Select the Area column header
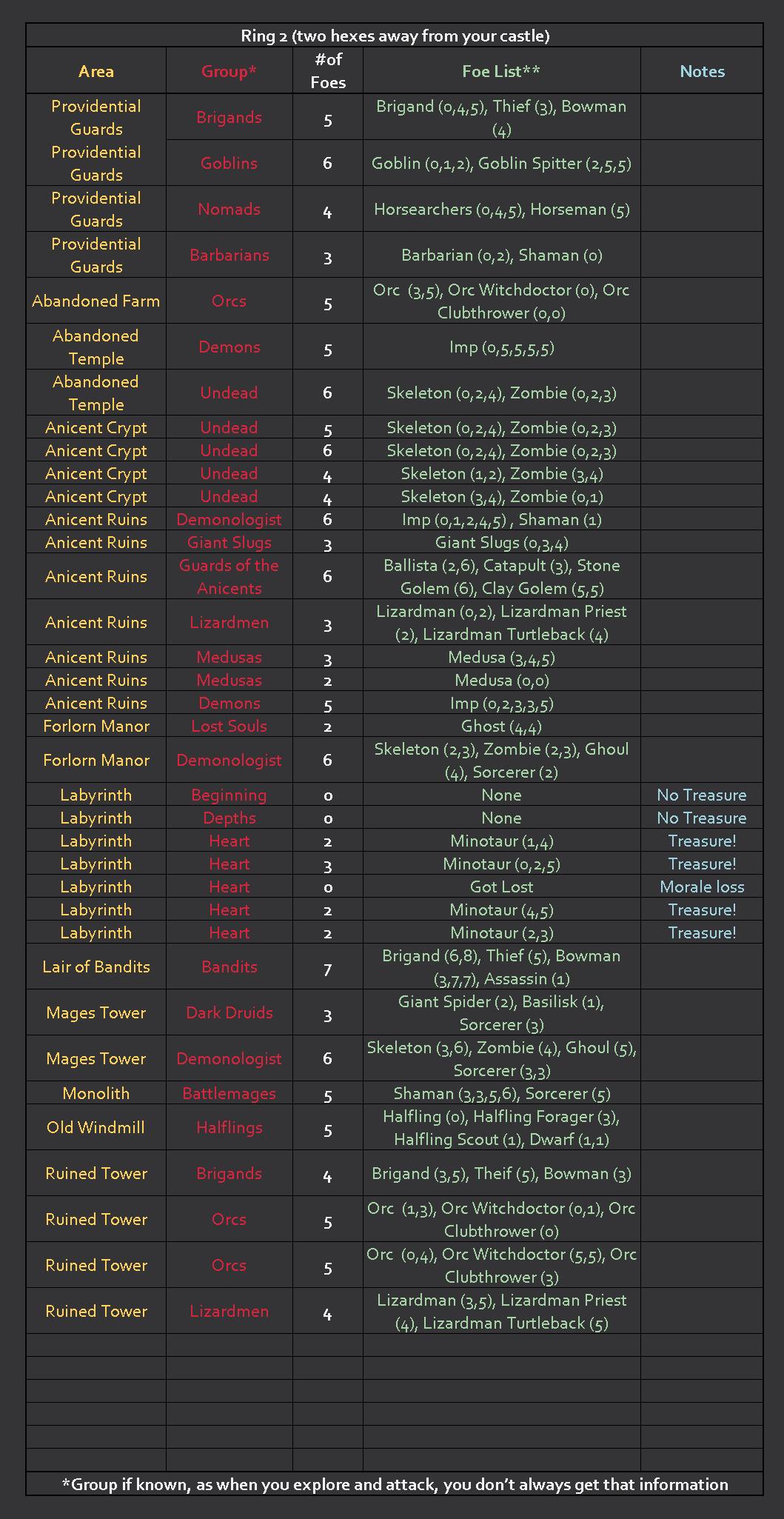Viewport: 784px width, 1519px height. (x=96, y=71)
